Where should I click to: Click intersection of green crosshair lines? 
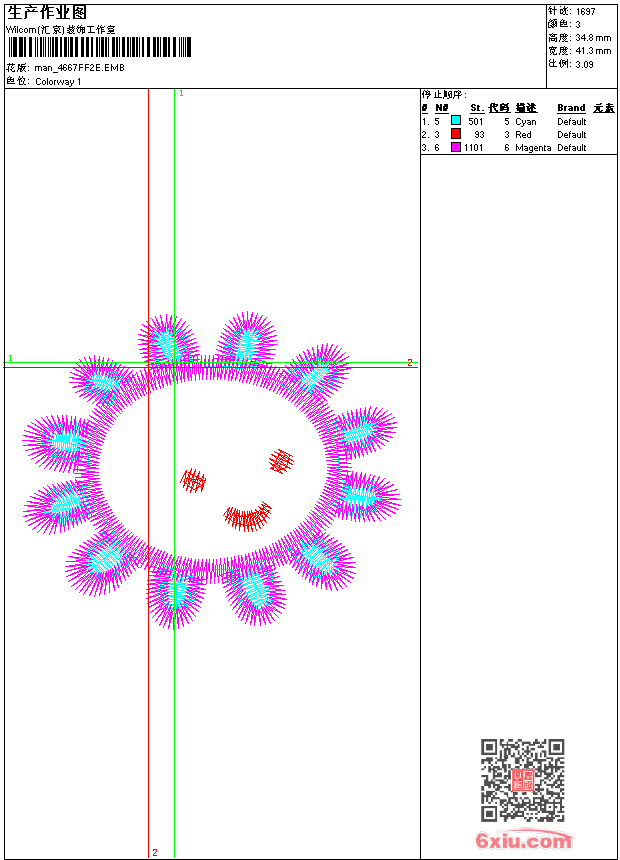click(174, 363)
